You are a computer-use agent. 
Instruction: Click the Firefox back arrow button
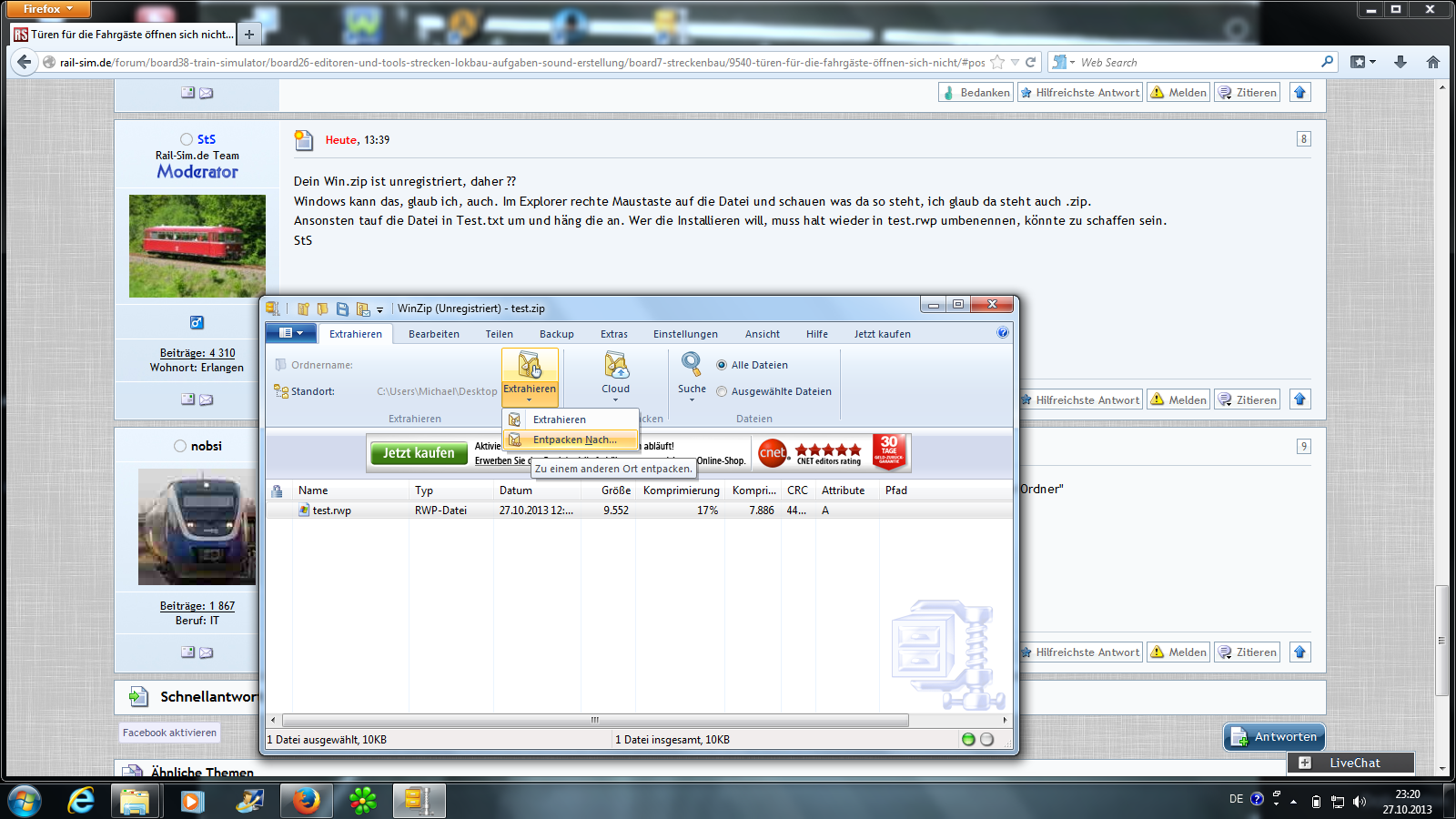pos(24,62)
